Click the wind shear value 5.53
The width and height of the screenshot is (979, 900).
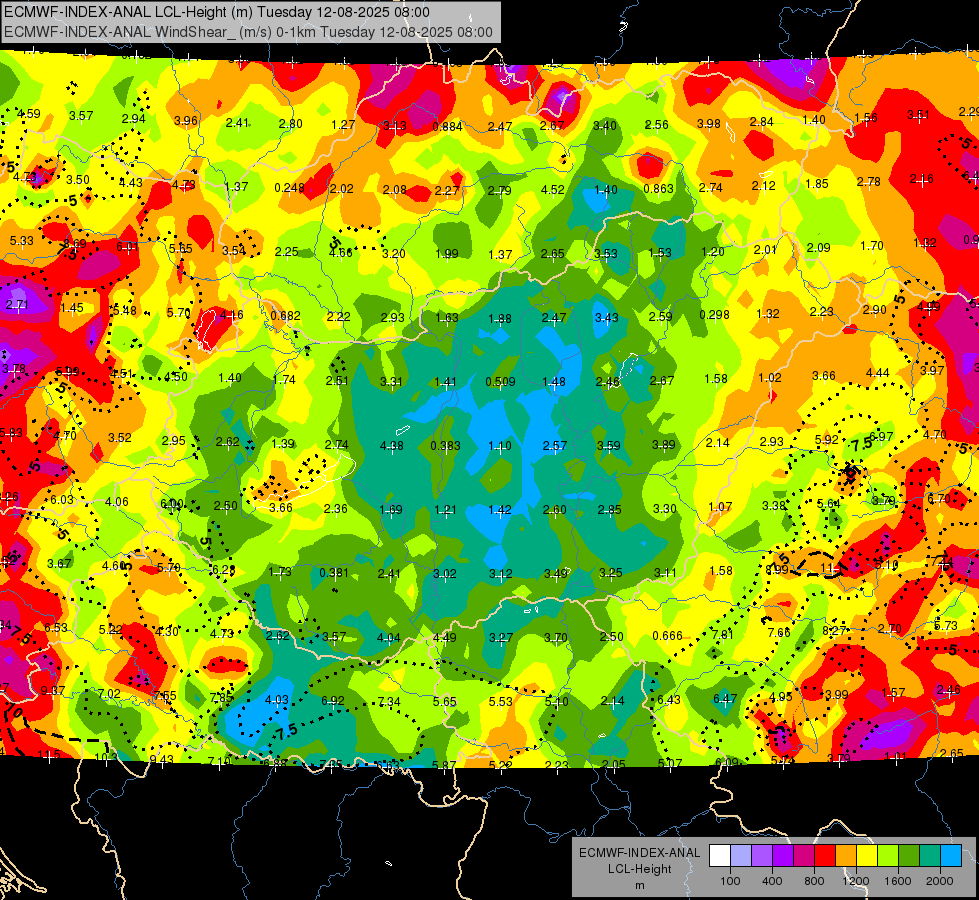[501, 701]
